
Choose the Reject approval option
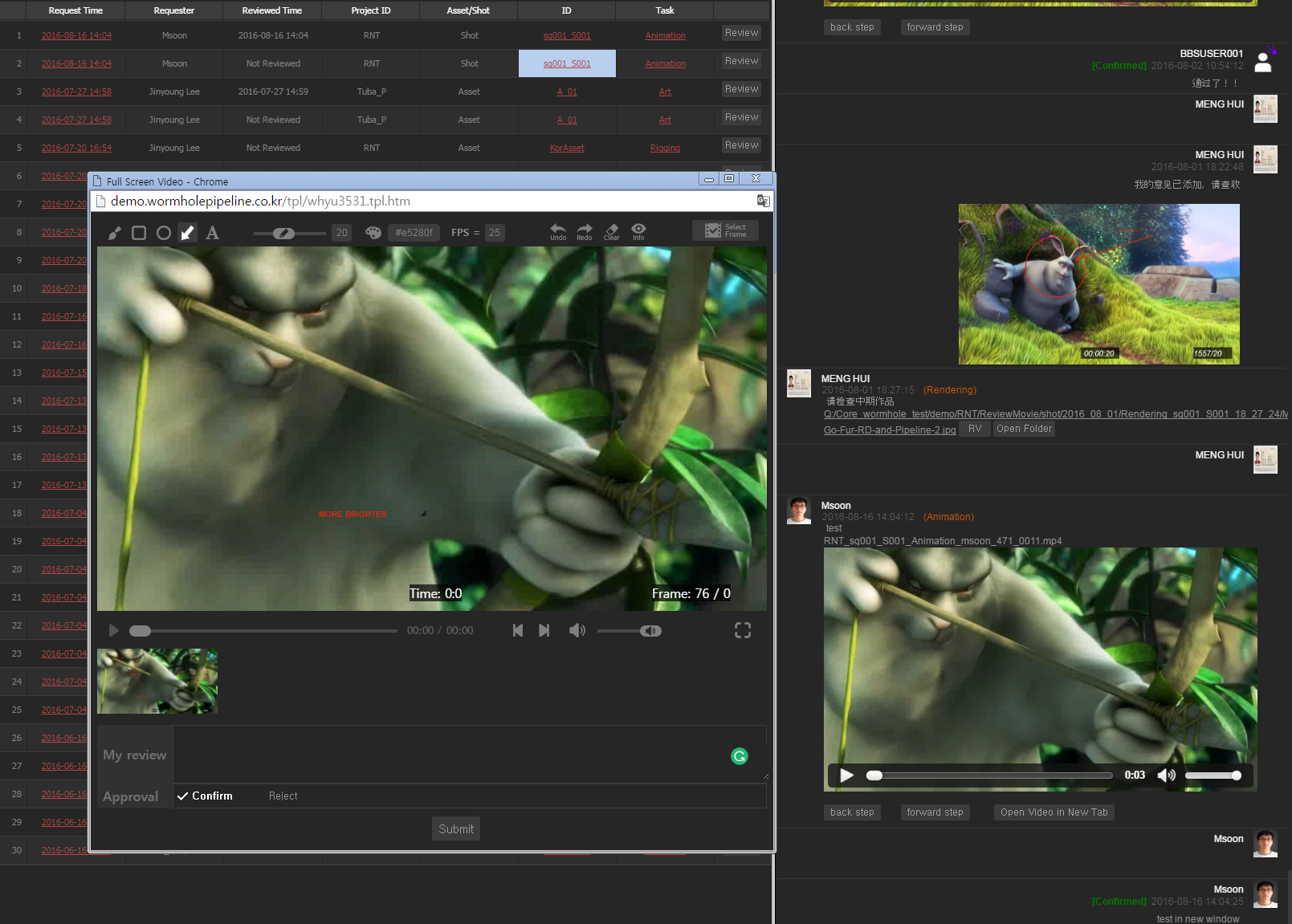point(283,796)
